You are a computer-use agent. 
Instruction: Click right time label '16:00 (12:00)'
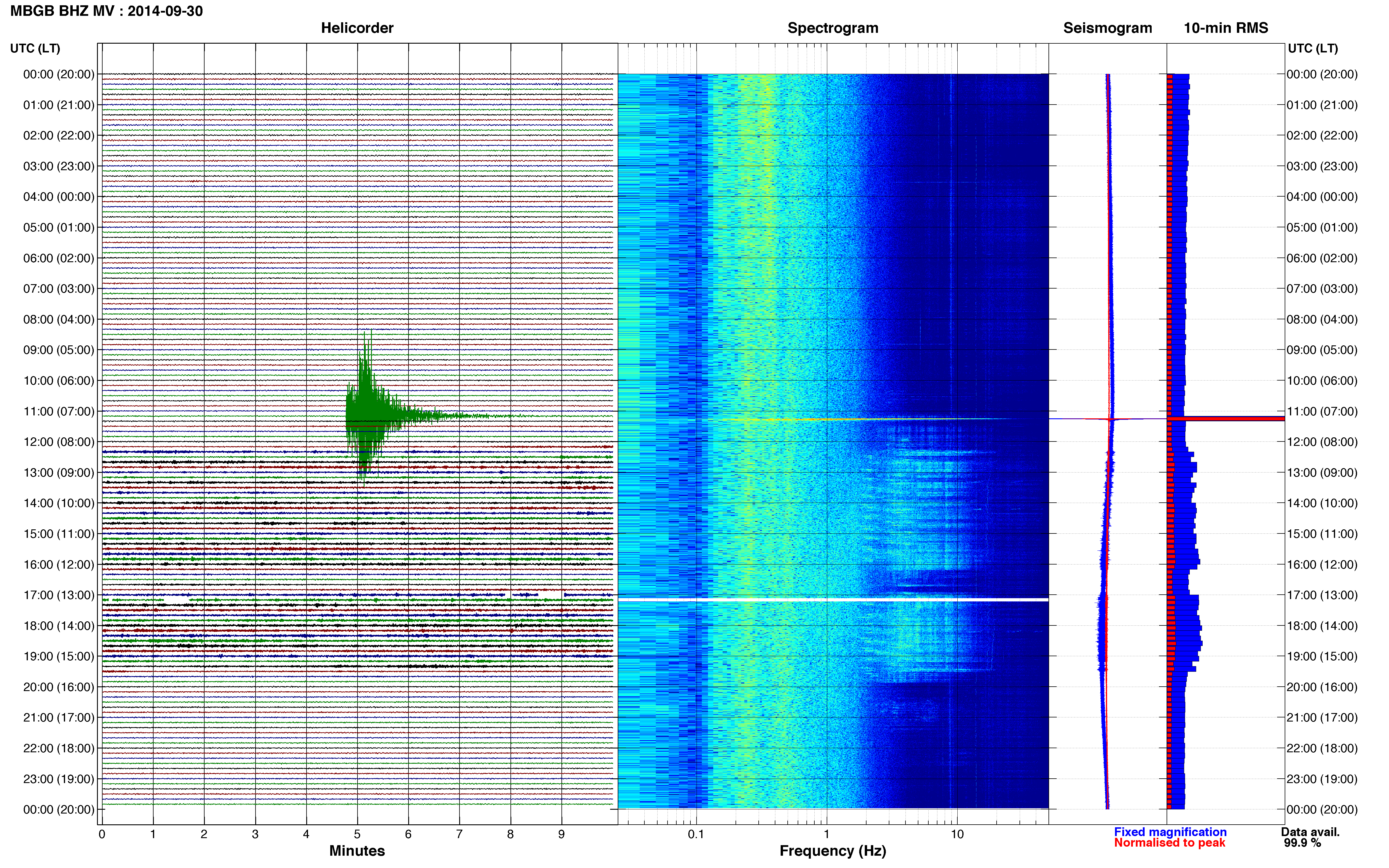click(x=1322, y=564)
